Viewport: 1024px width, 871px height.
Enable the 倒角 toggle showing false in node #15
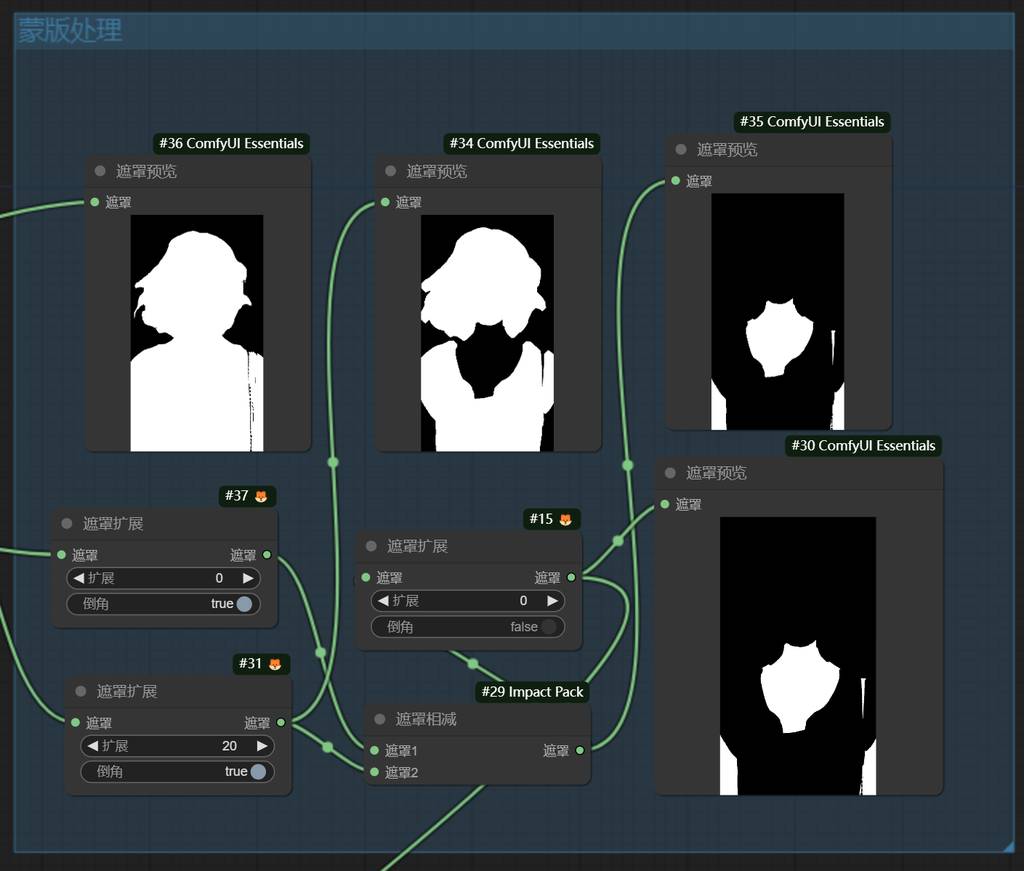tap(547, 627)
